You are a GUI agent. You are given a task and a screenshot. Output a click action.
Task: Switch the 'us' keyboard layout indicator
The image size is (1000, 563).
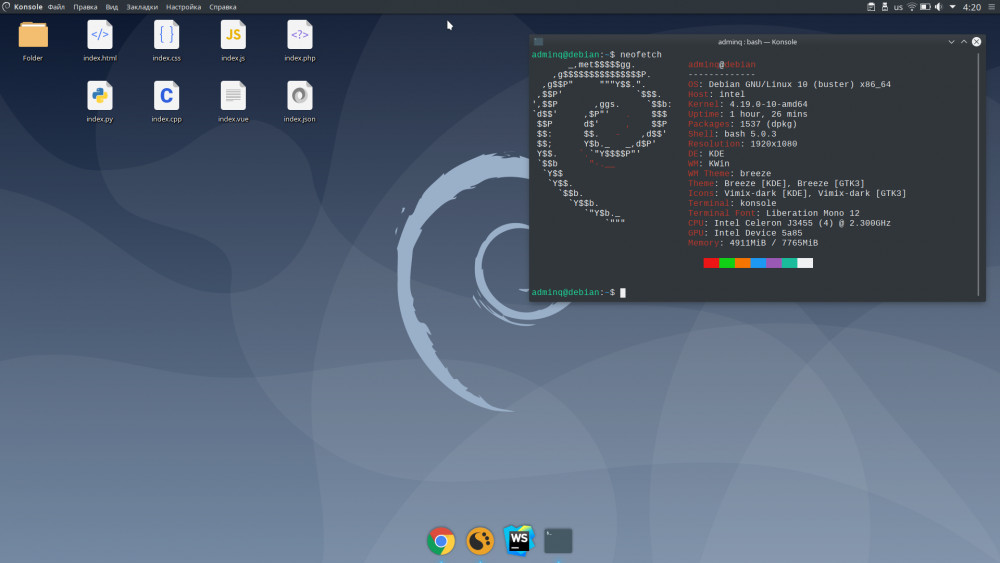898,8
